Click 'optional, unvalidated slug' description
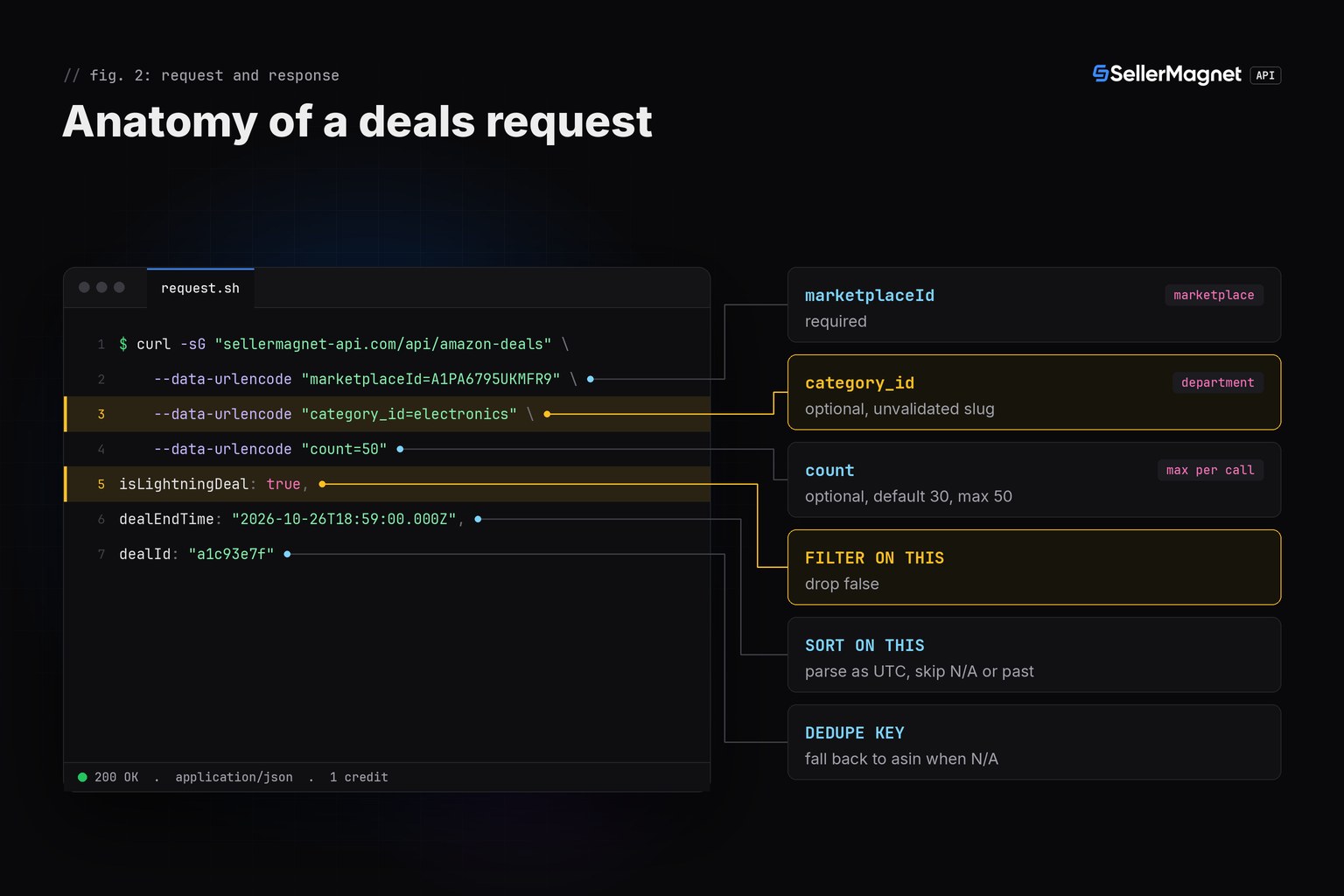The width and height of the screenshot is (1344, 896). [x=899, y=409]
